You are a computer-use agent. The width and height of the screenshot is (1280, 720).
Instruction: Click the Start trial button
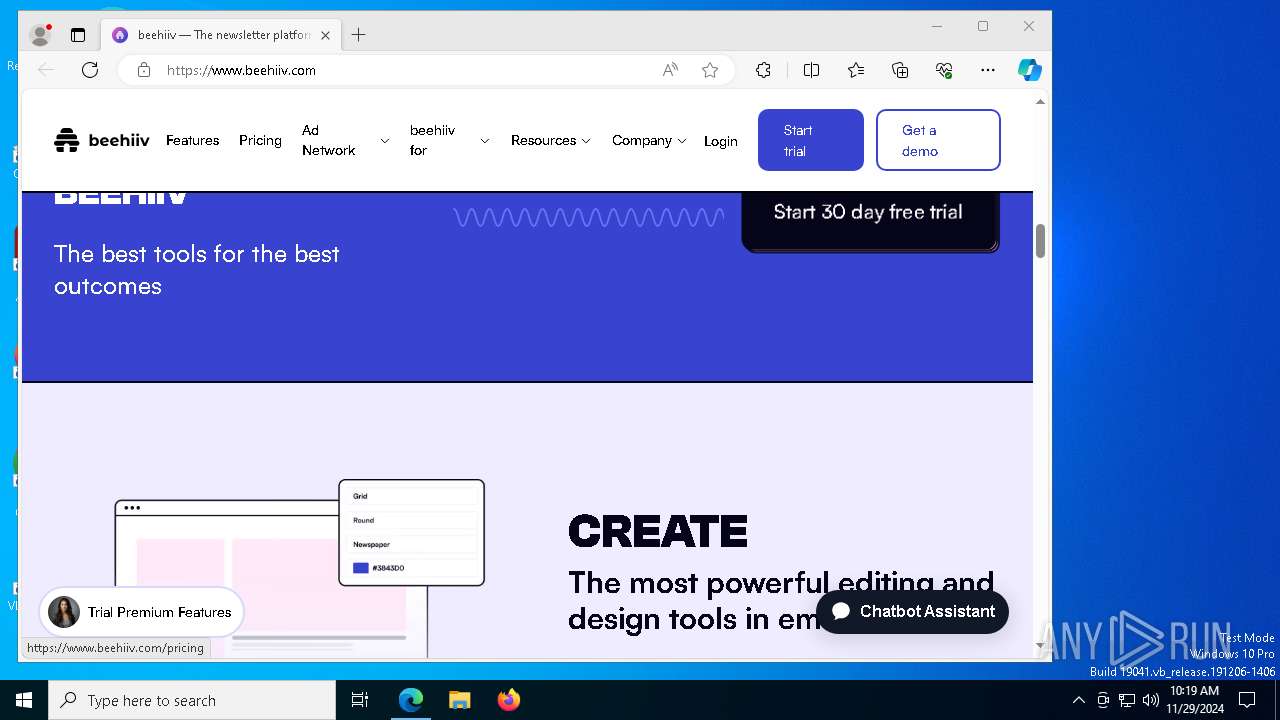tap(810, 140)
